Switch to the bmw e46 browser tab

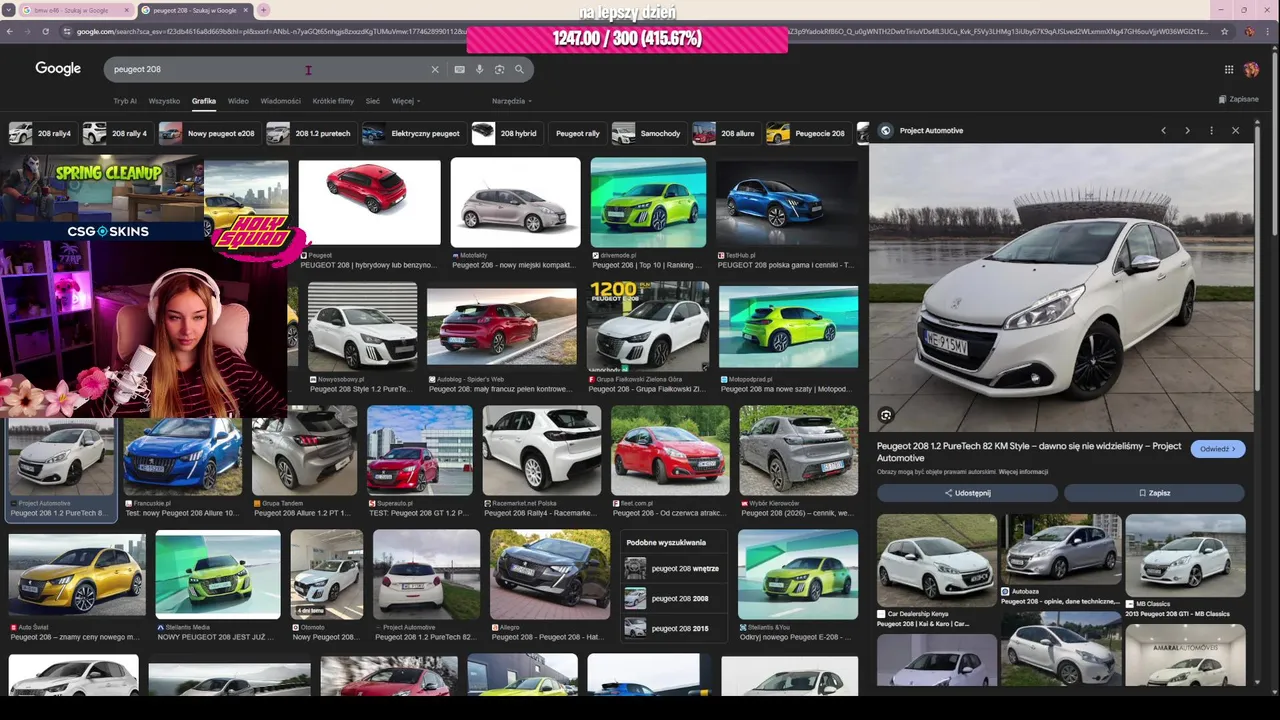click(76, 10)
